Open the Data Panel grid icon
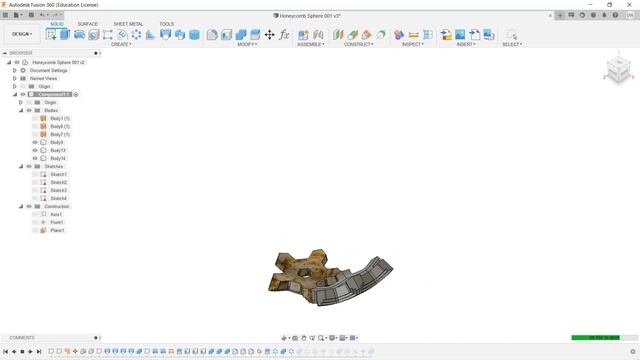The width and height of the screenshot is (640, 360). (5, 15)
